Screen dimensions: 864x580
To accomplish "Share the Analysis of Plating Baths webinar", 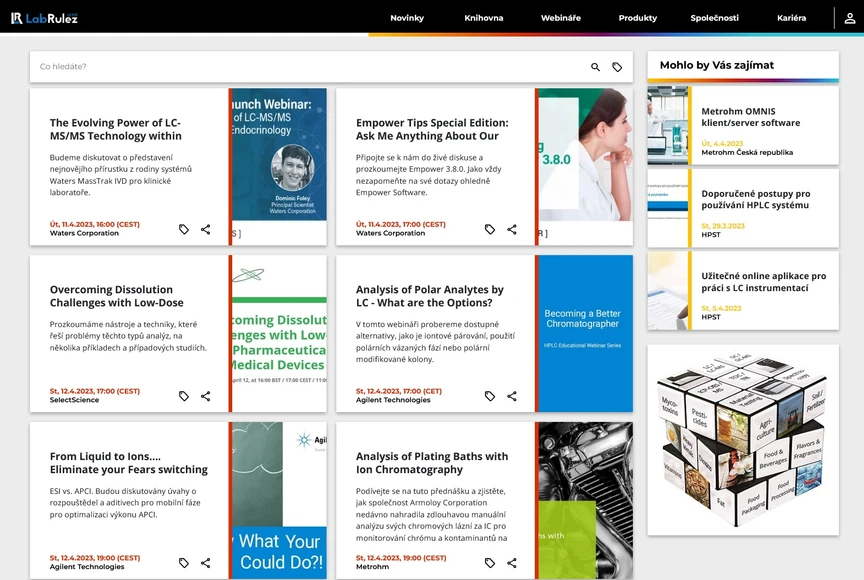I will (x=512, y=563).
